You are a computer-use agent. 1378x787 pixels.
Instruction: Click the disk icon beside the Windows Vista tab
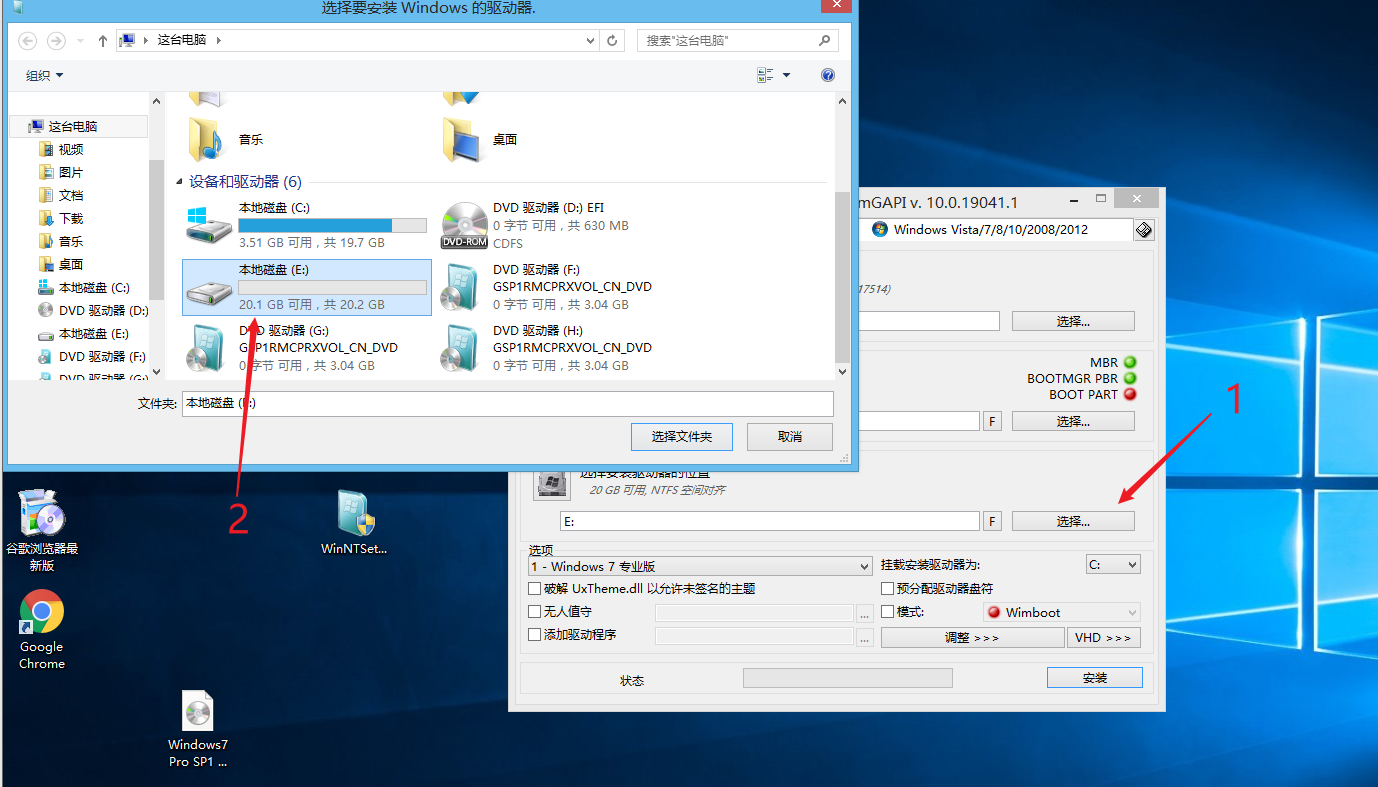coord(1144,230)
